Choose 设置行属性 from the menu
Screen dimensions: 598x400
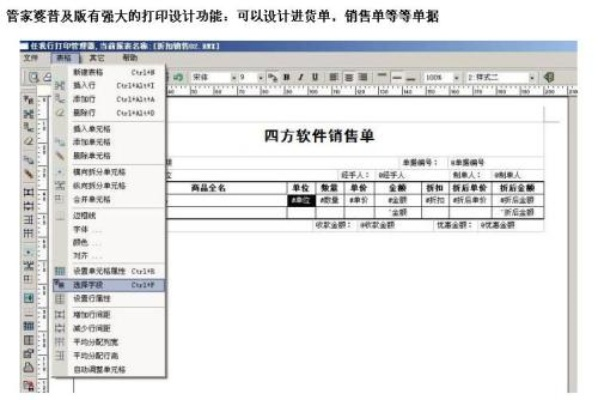click(109, 299)
